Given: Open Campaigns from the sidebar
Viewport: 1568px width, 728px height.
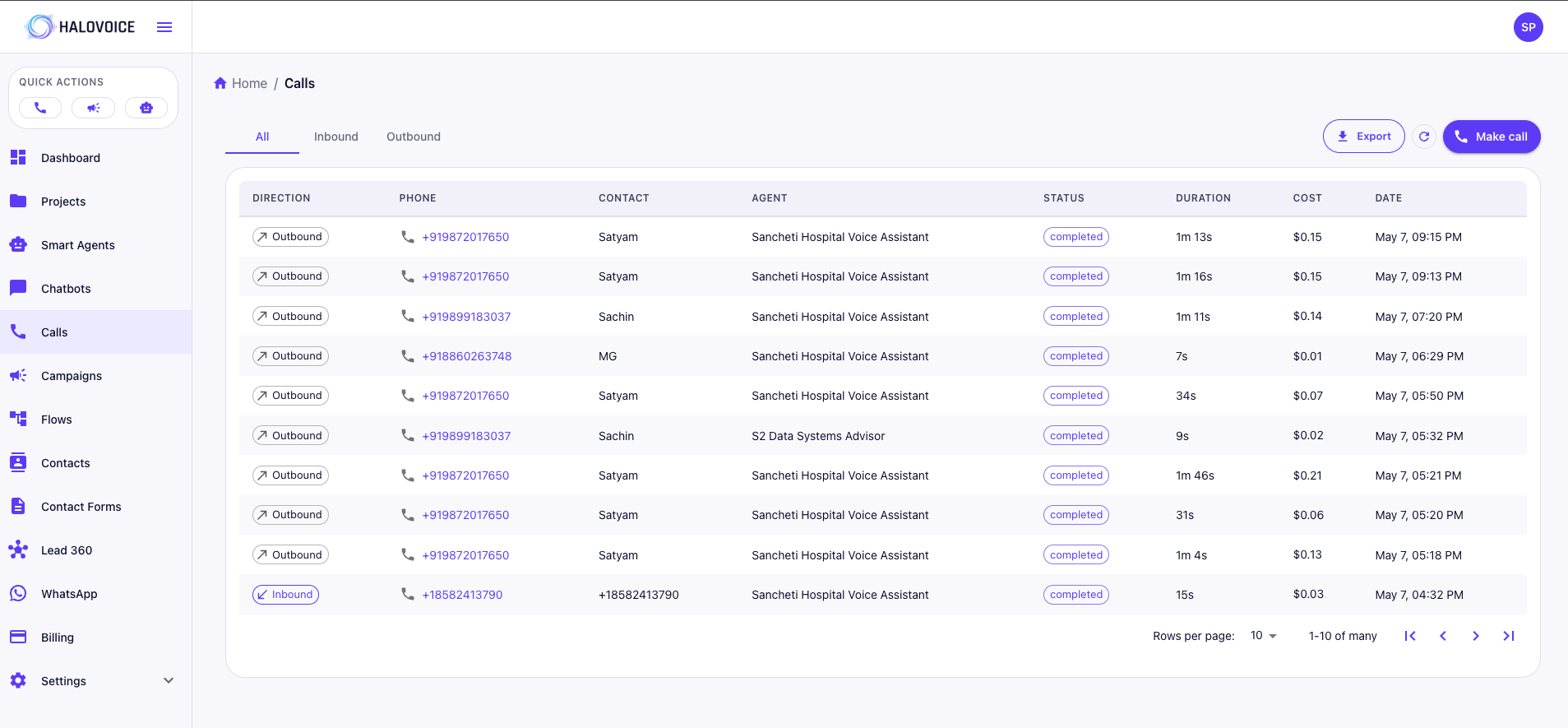Looking at the screenshot, I should (x=95, y=376).
